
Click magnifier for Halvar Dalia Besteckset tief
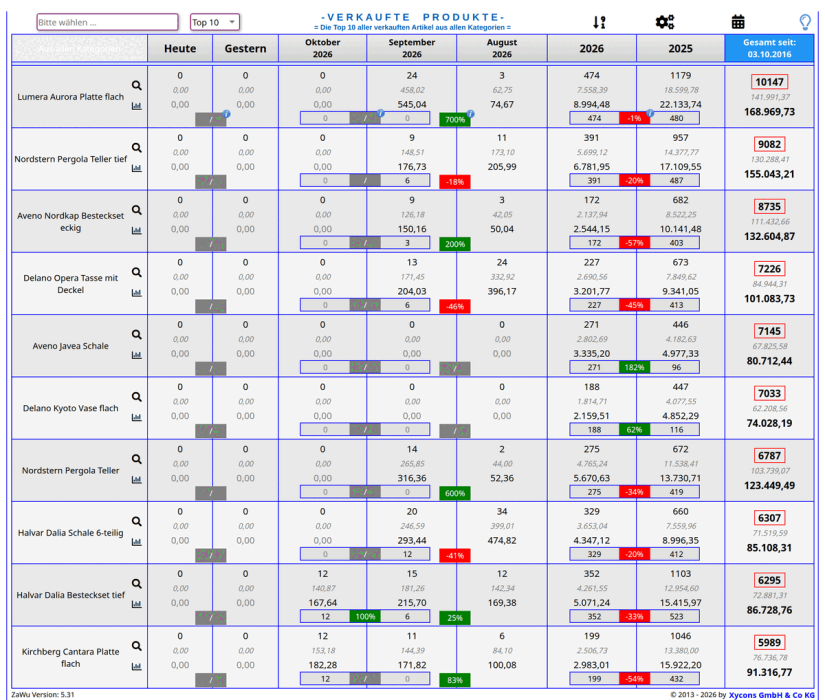point(137,584)
